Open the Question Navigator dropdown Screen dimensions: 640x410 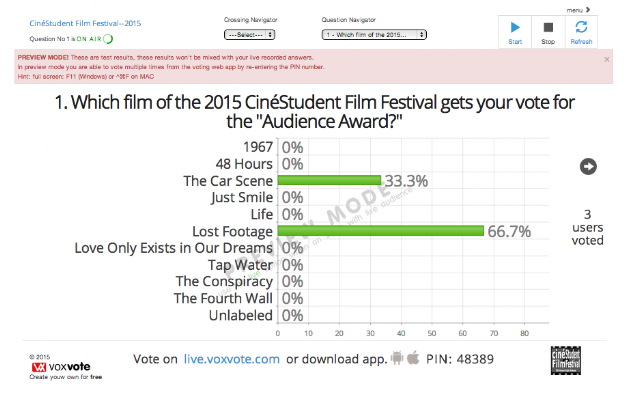[374, 35]
